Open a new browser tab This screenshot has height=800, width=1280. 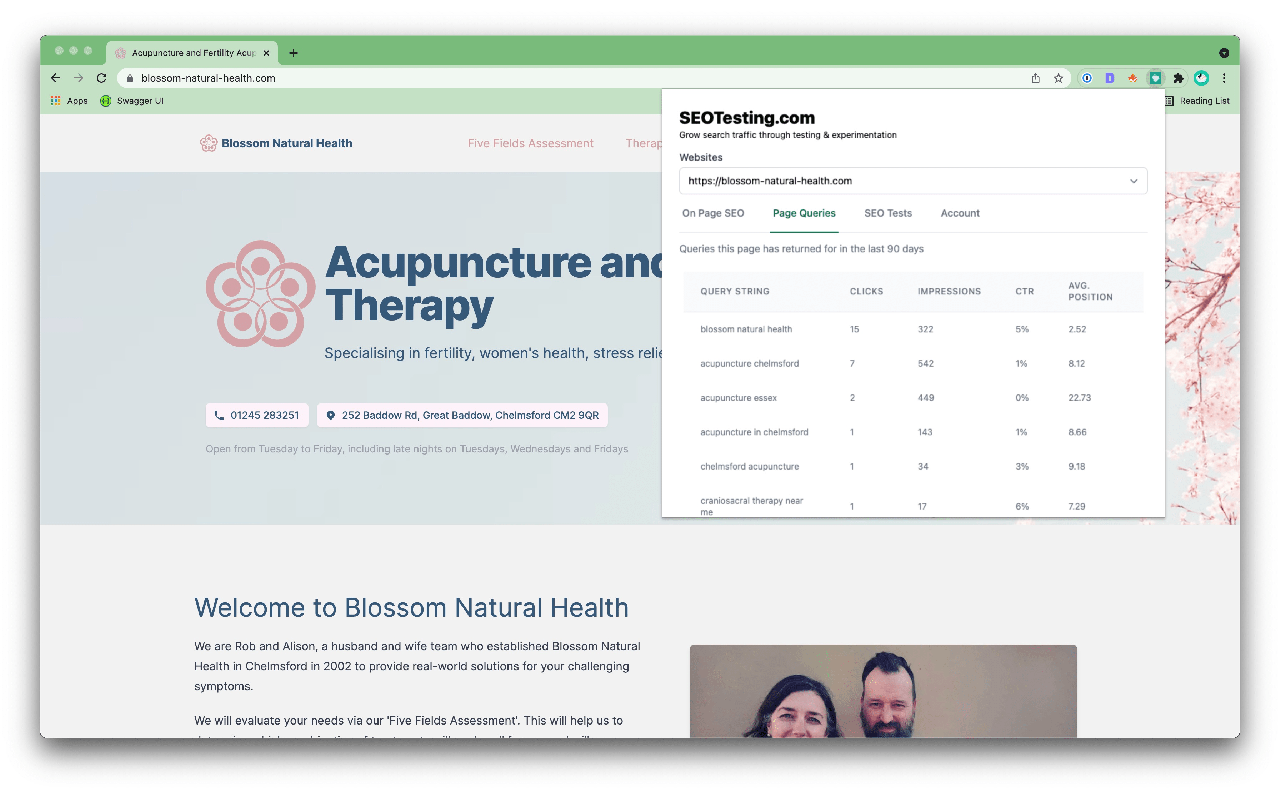293,53
